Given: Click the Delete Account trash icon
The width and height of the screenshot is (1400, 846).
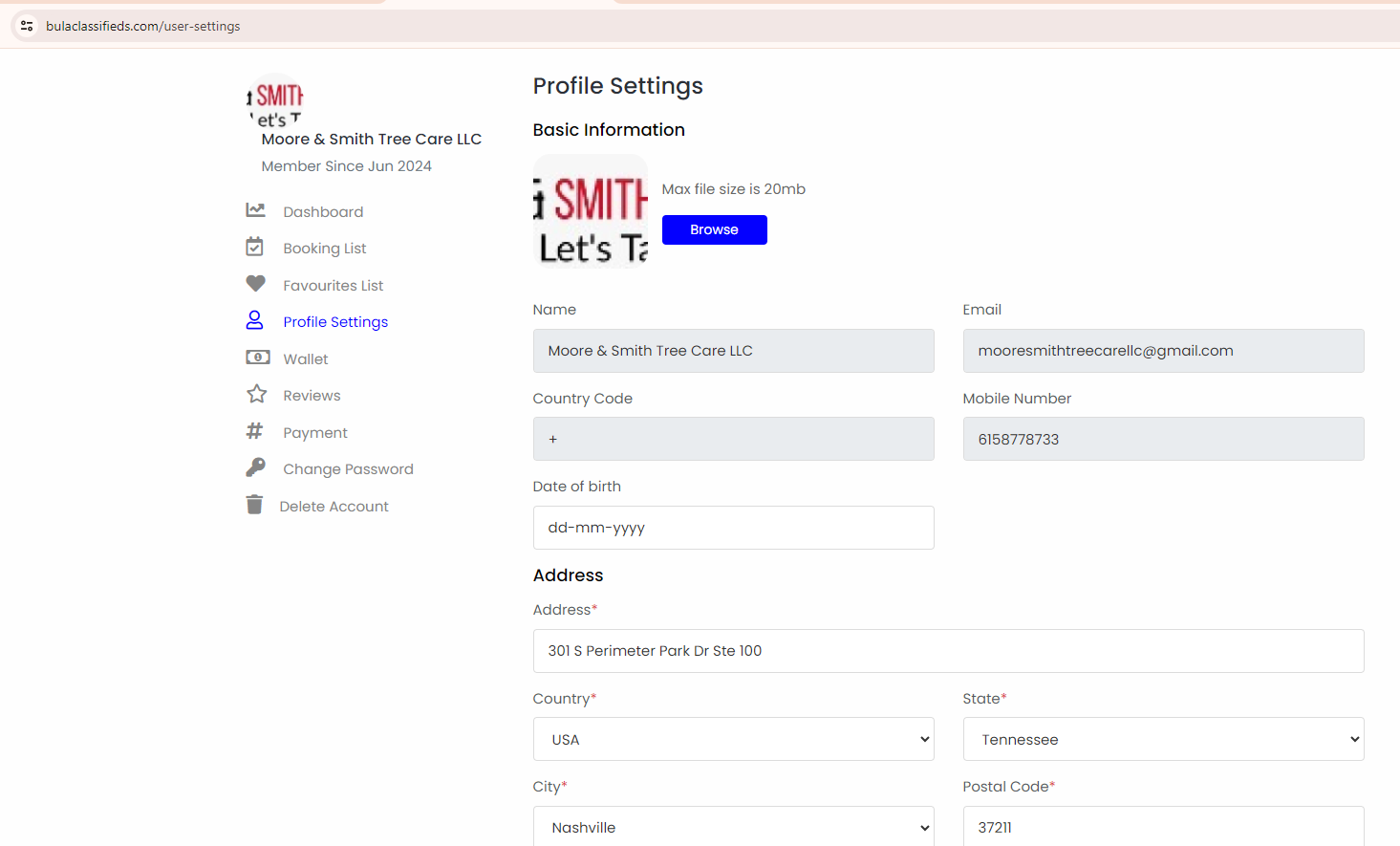Looking at the screenshot, I should [254, 505].
